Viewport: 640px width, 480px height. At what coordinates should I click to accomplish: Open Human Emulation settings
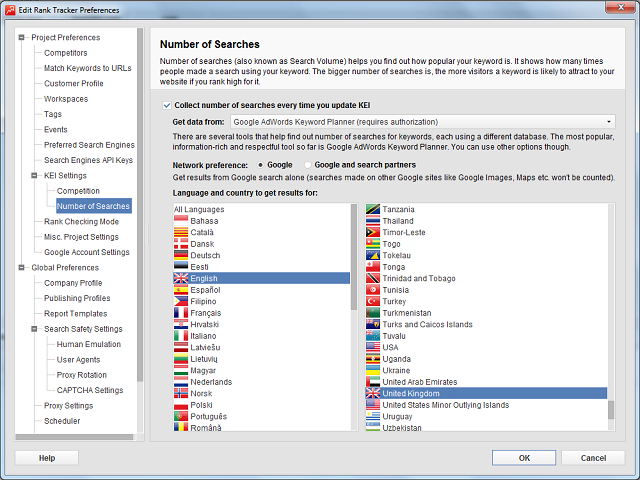[89, 344]
